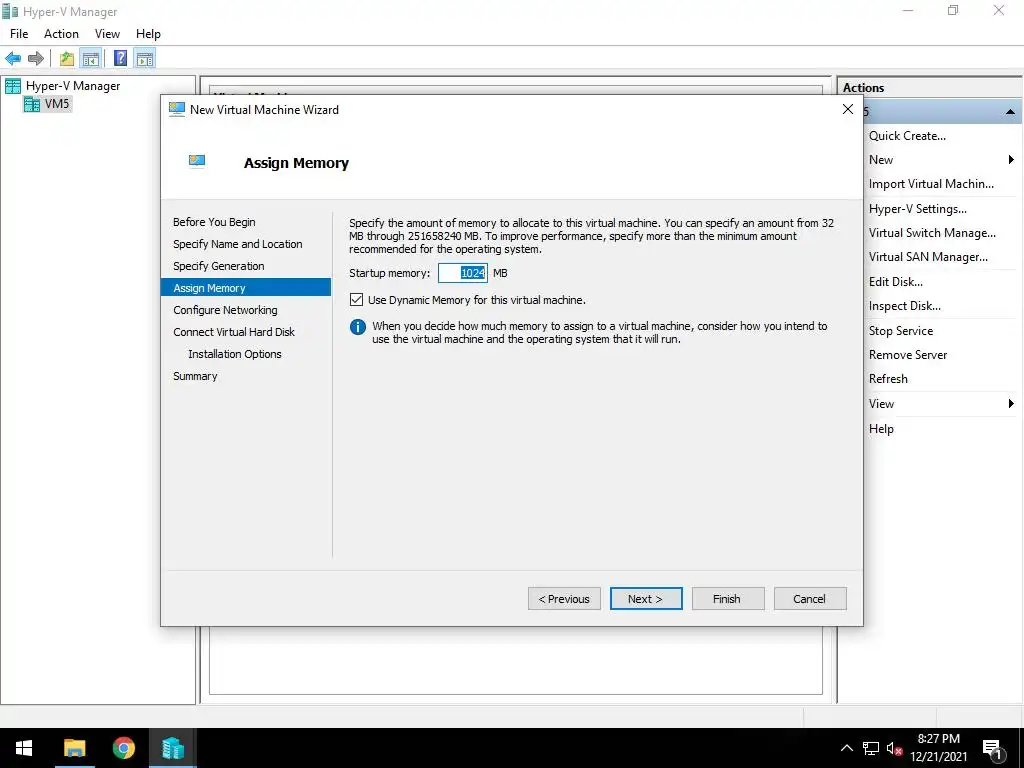The height and width of the screenshot is (768, 1024).
Task: Click the muted volume tray icon
Action: [x=894, y=748]
